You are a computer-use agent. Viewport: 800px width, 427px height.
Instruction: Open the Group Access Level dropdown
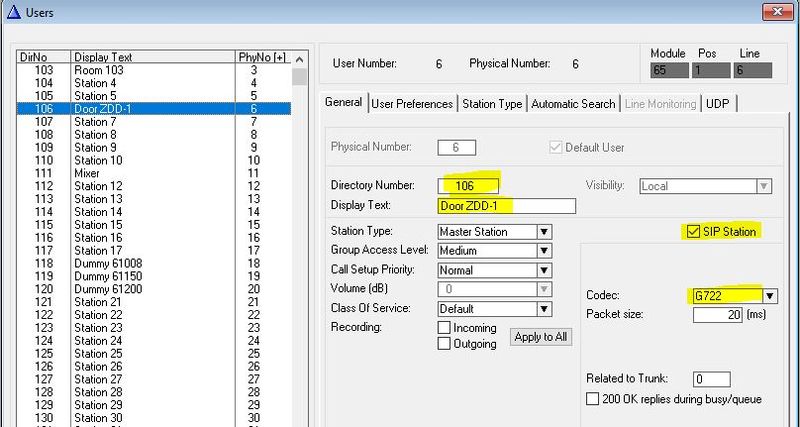pos(544,251)
